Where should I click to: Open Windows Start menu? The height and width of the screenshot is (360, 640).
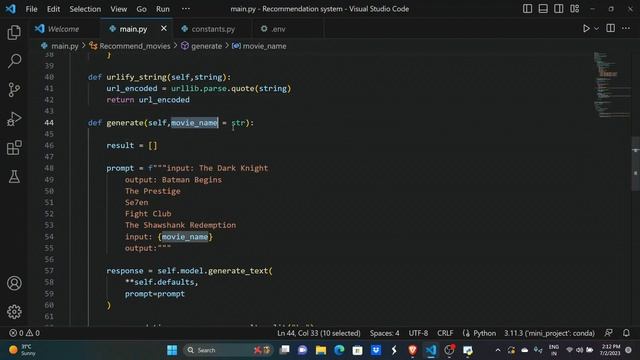click(x=172, y=350)
